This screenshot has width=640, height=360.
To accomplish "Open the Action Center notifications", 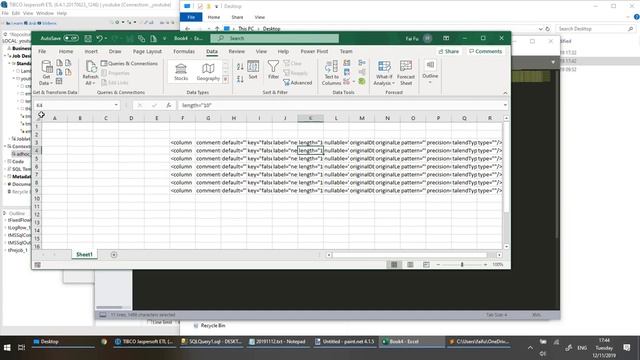I will (x=627, y=348).
